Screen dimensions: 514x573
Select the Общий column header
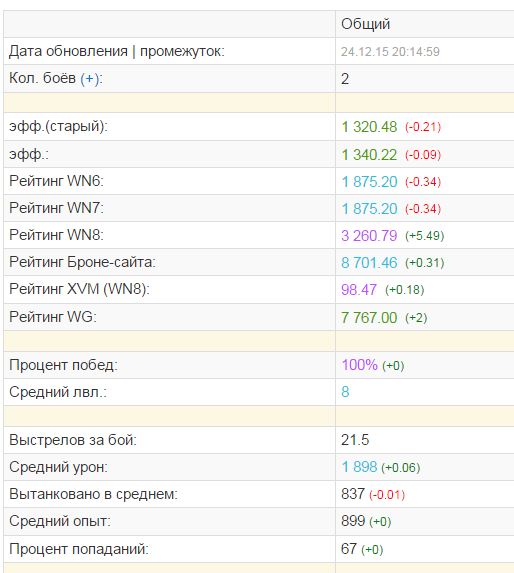(x=365, y=24)
